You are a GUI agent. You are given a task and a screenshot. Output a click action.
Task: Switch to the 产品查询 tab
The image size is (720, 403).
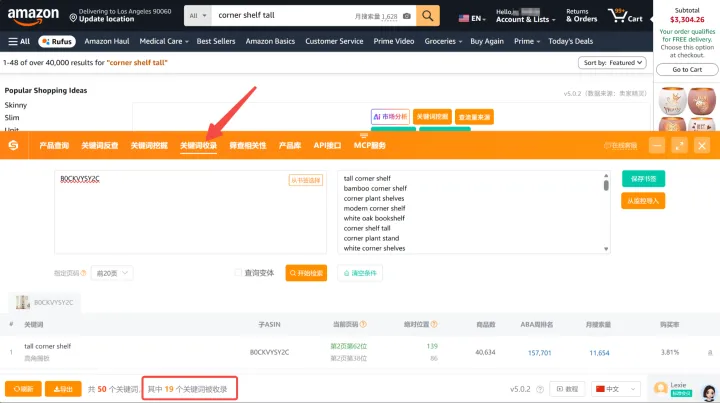(54, 146)
